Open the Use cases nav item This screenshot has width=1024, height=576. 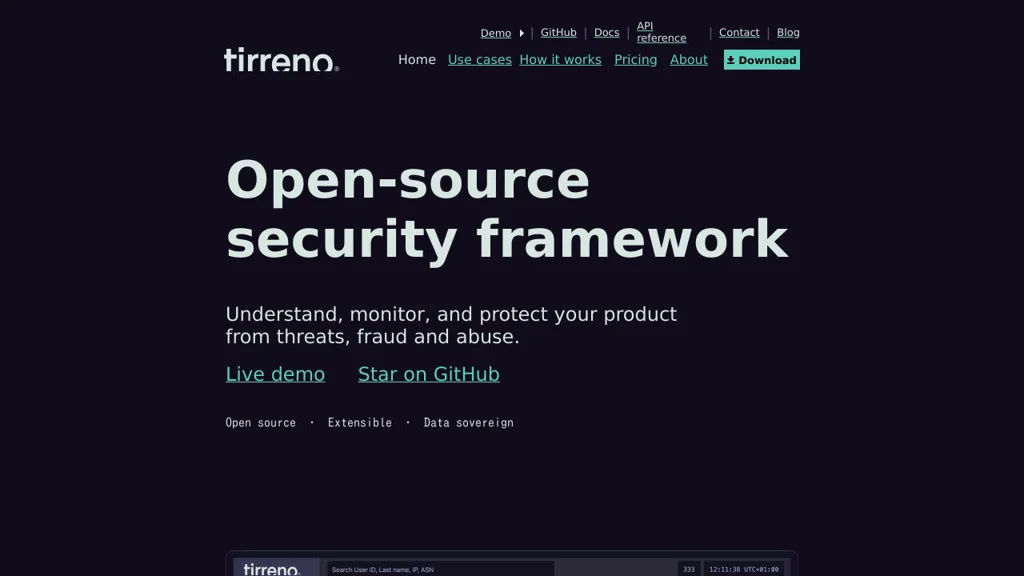(x=479, y=59)
